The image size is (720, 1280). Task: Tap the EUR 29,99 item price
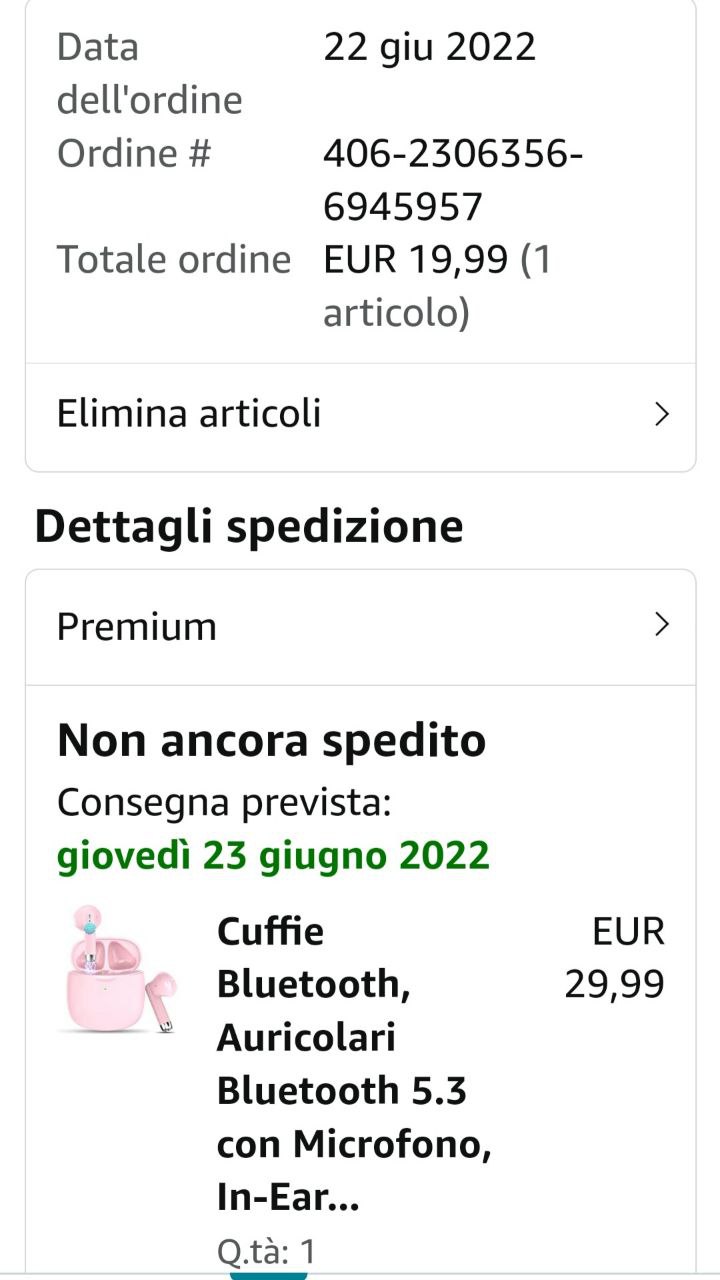pyautogui.click(x=615, y=958)
